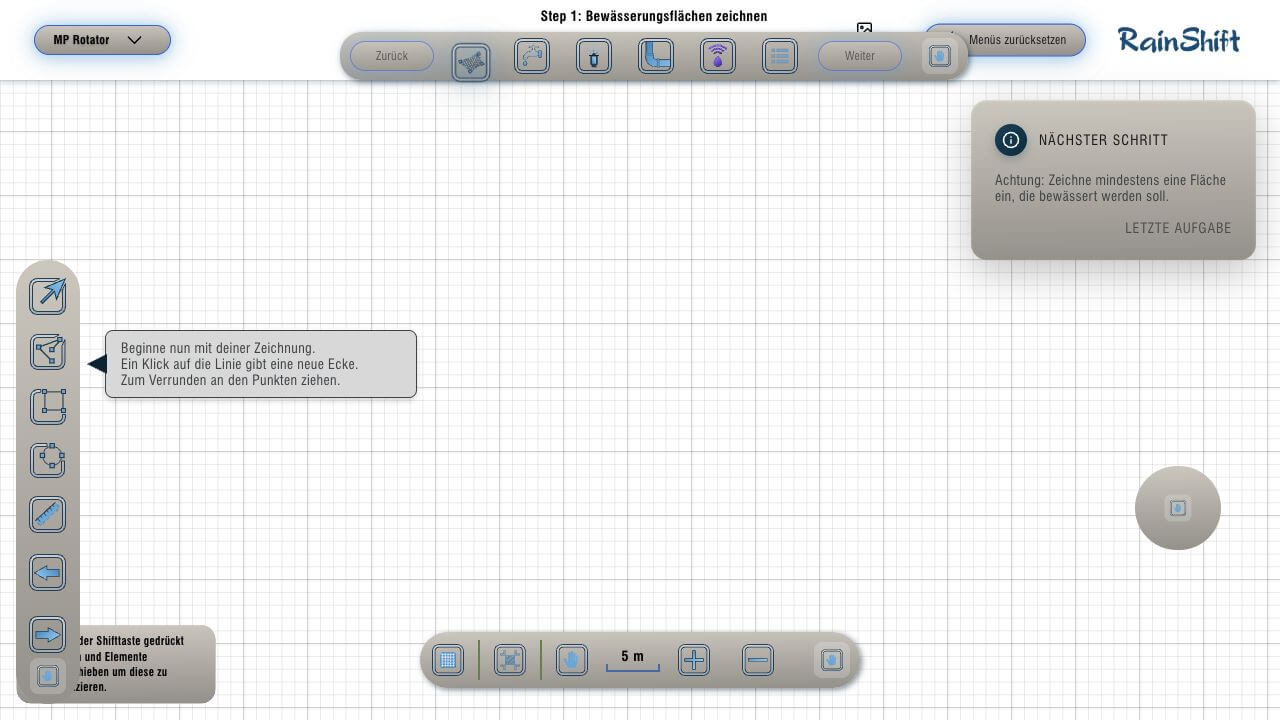
Task: Select the polygon drawing tool
Action: [x=48, y=351]
